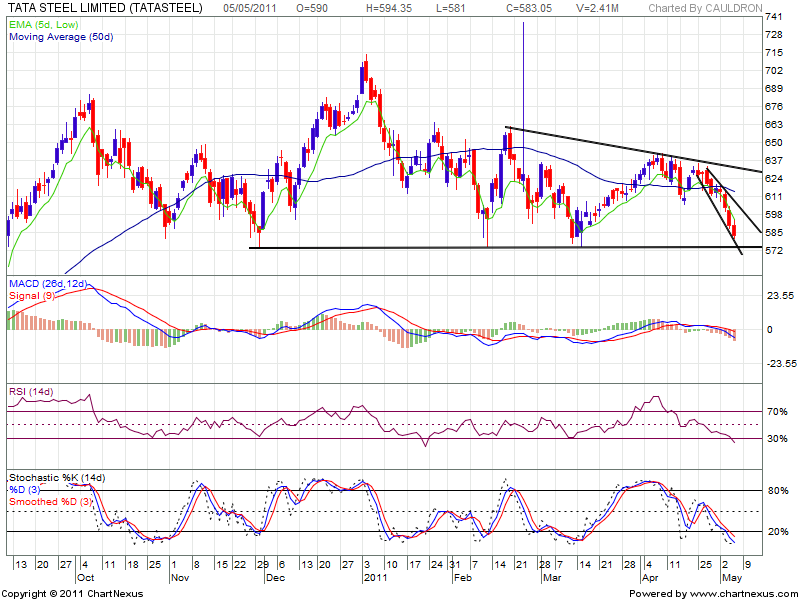Click the Apr month marker on time axis
The width and height of the screenshot is (800, 600).
click(651, 578)
